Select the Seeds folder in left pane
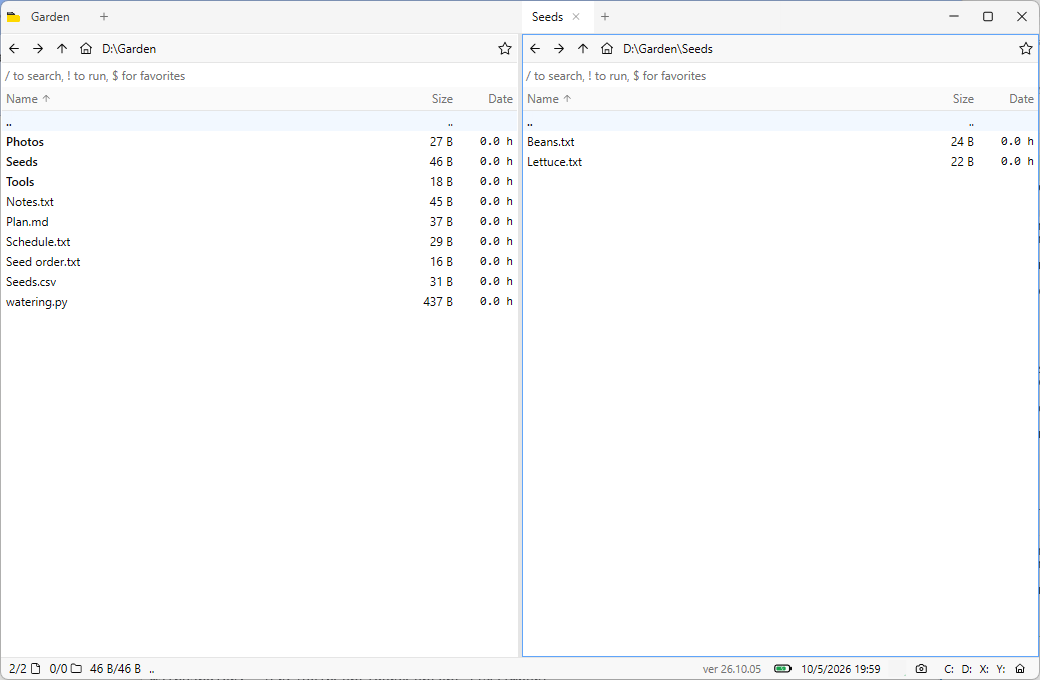This screenshot has height=680, width=1040. tap(259, 161)
